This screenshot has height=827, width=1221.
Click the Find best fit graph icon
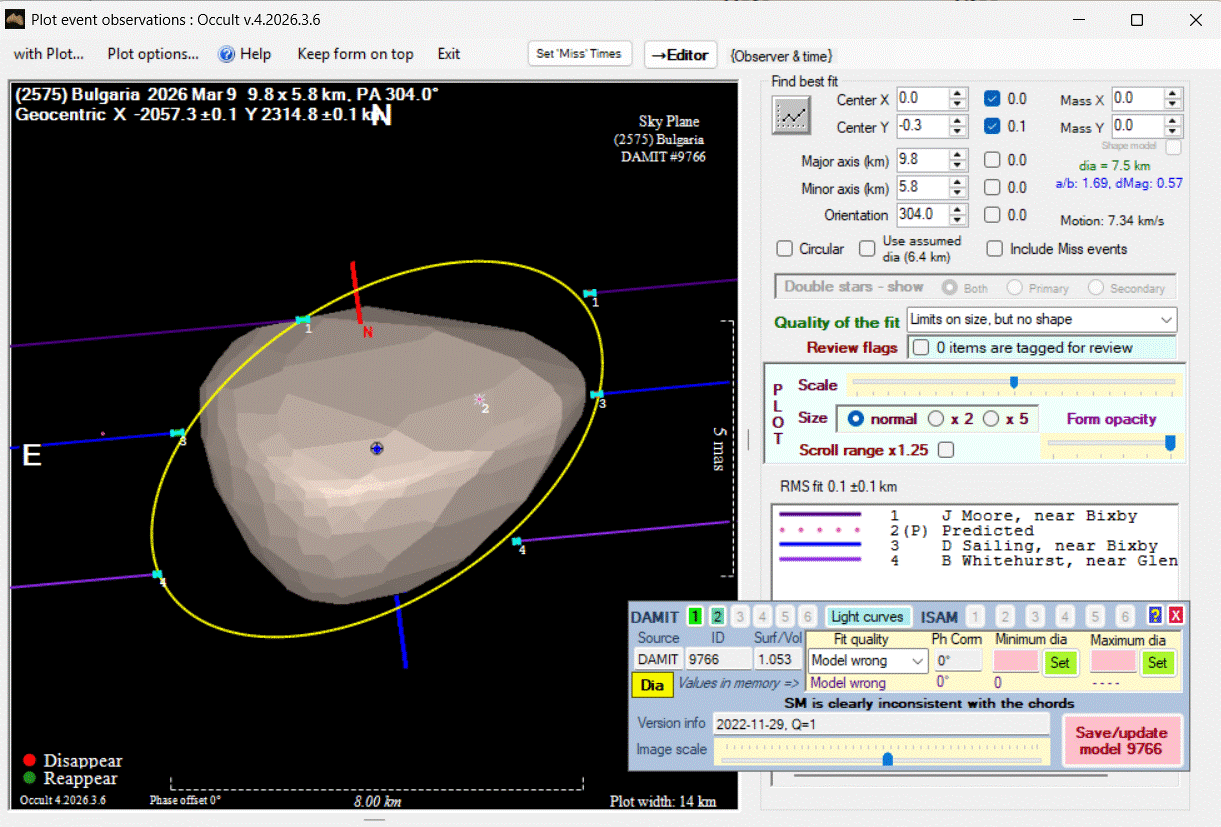pyautogui.click(x=791, y=115)
